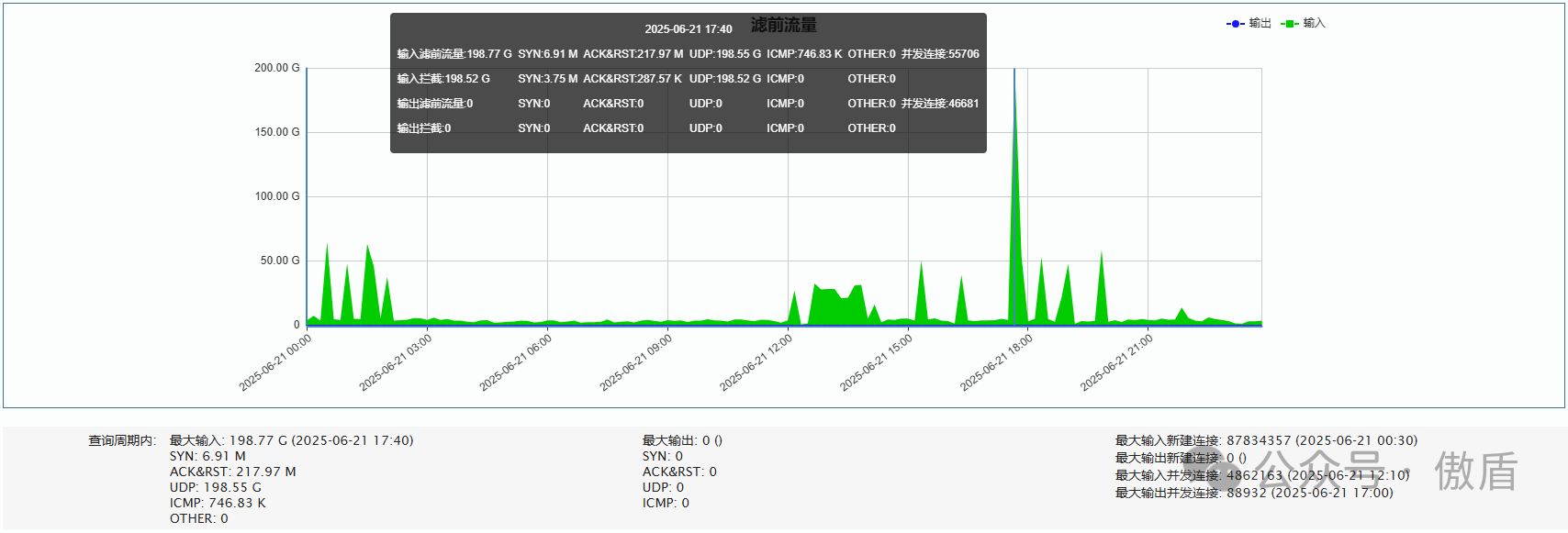This screenshot has height=533, width=1568.
Task: Click the blue 输出 legend marker icon
Action: (x=1236, y=24)
